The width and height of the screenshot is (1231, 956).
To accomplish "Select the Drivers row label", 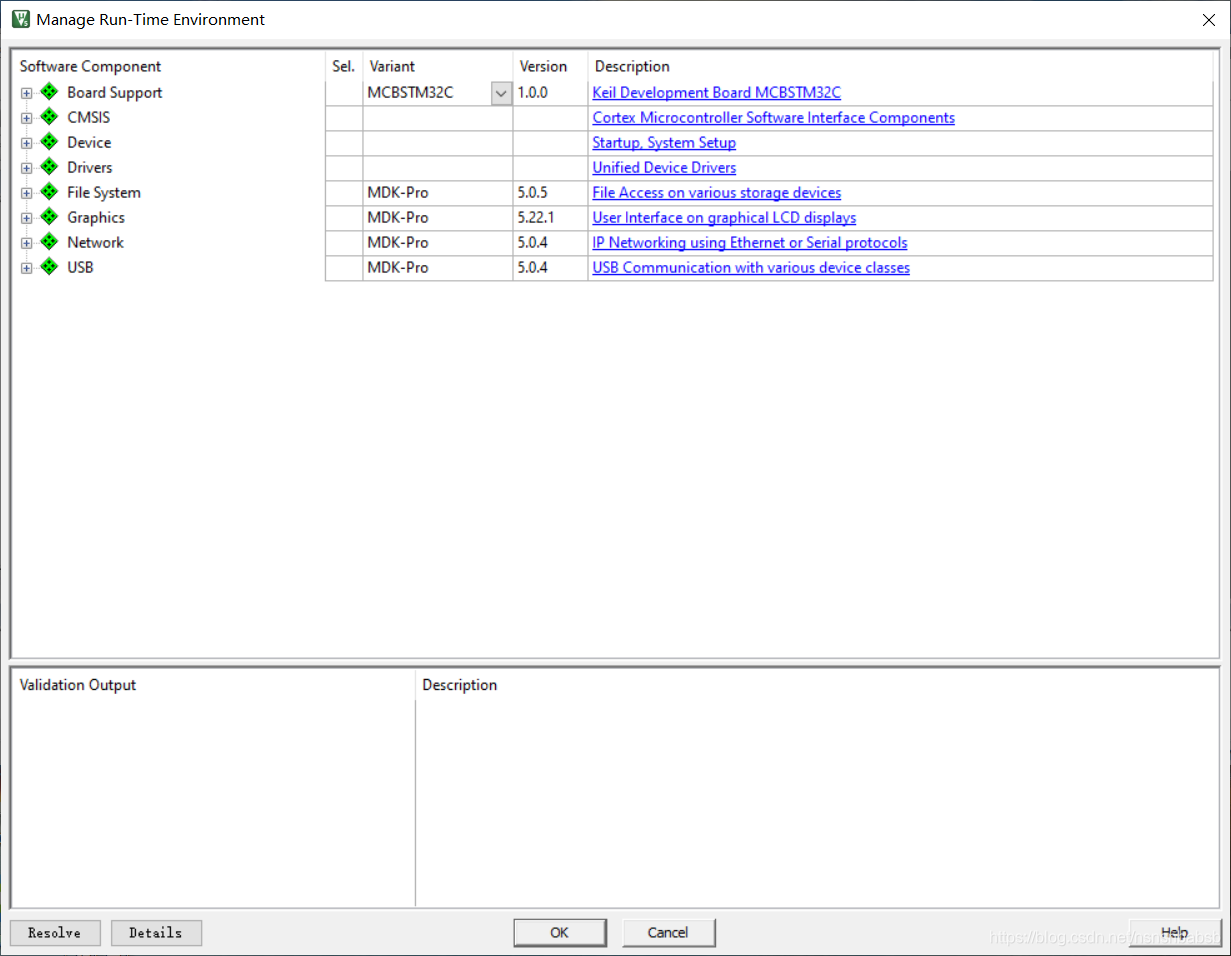I will (x=90, y=167).
